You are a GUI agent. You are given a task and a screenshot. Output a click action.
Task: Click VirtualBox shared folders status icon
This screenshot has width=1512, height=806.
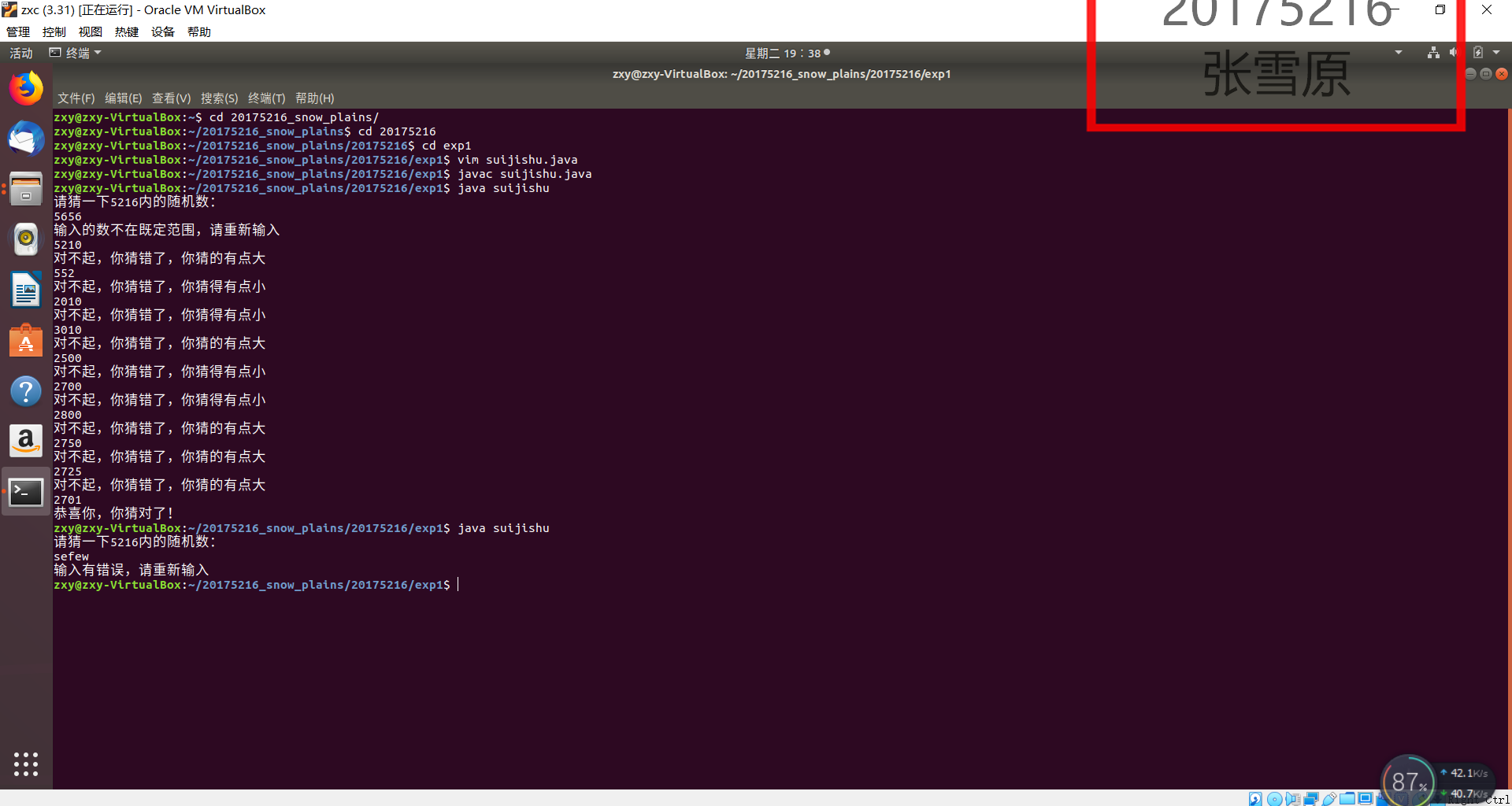coord(1347,799)
